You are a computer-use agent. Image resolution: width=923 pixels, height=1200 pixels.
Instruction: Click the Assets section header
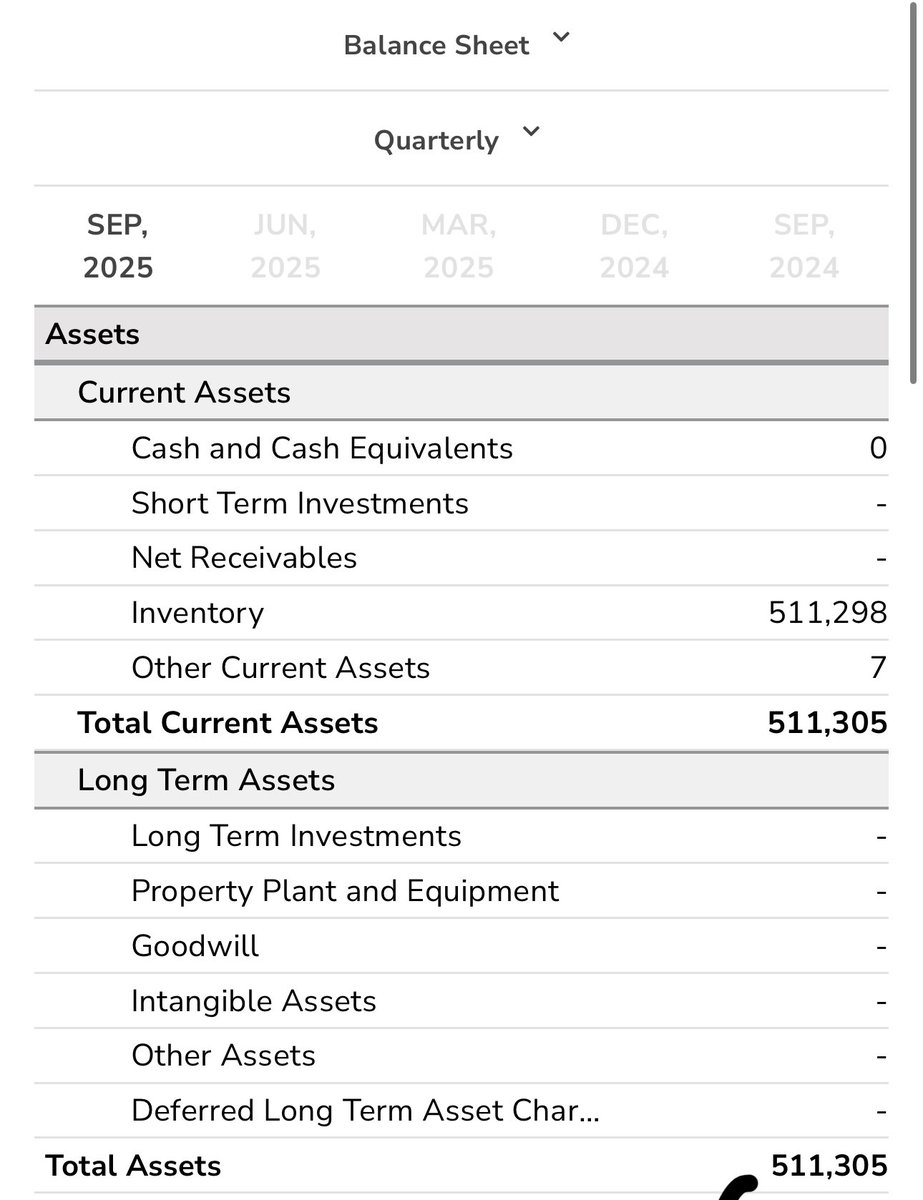pos(461,334)
